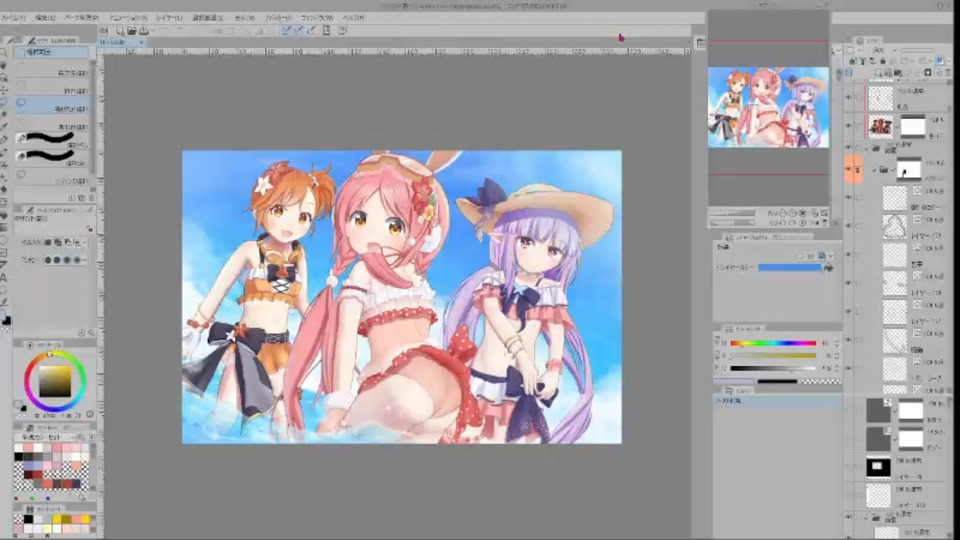Collapse the folder above the highlighted folder
Viewport: 960px width, 540px height.
pos(866,149)
